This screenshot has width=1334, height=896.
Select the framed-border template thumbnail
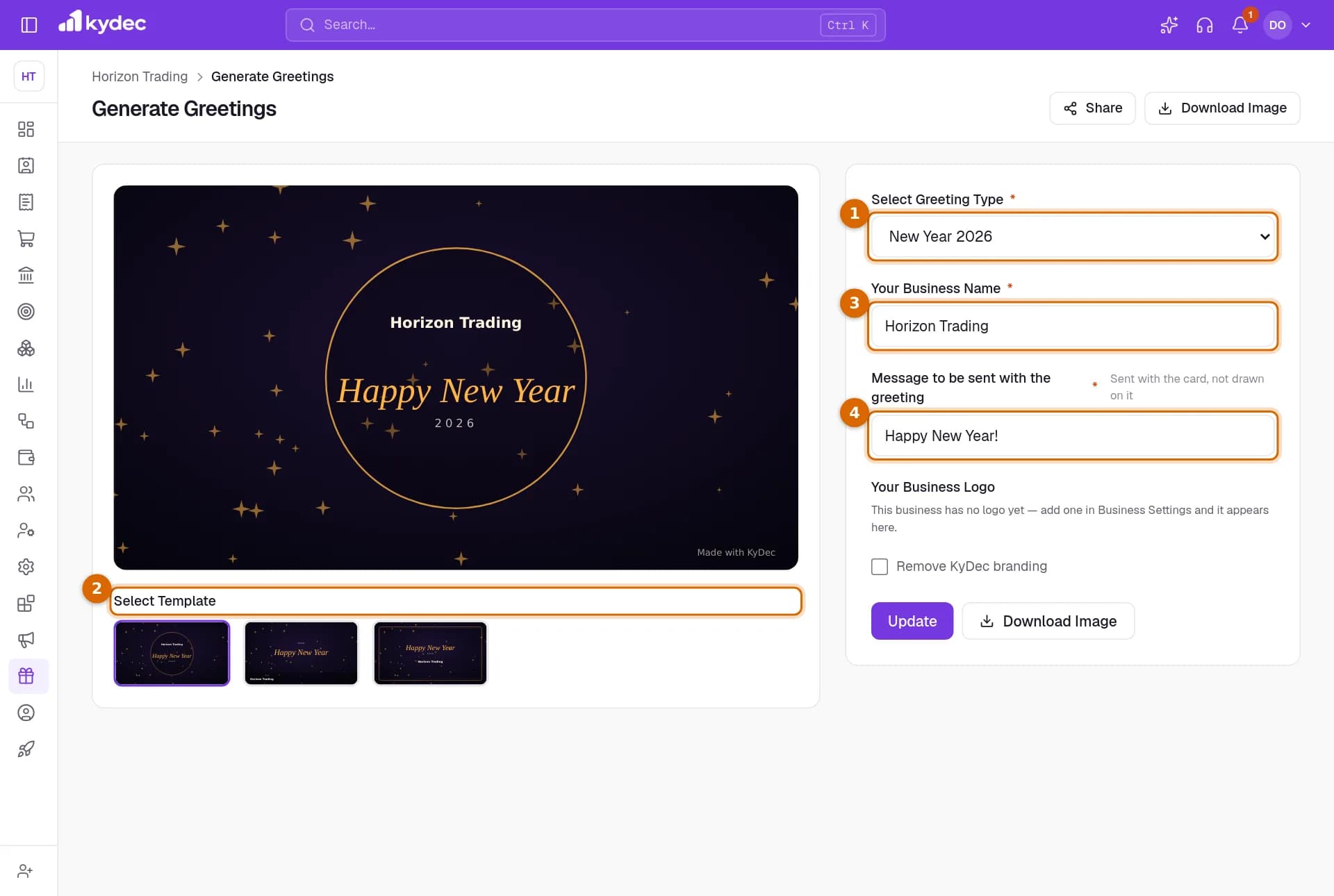coord(430,653)
